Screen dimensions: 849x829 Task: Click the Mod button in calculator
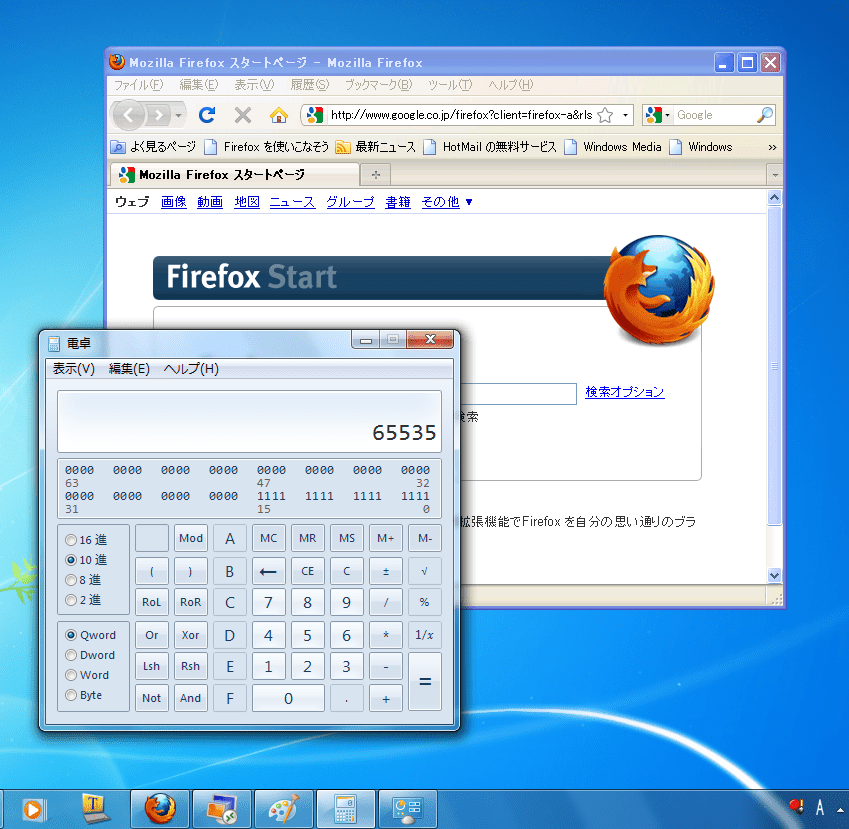click(x=191, y=538)
